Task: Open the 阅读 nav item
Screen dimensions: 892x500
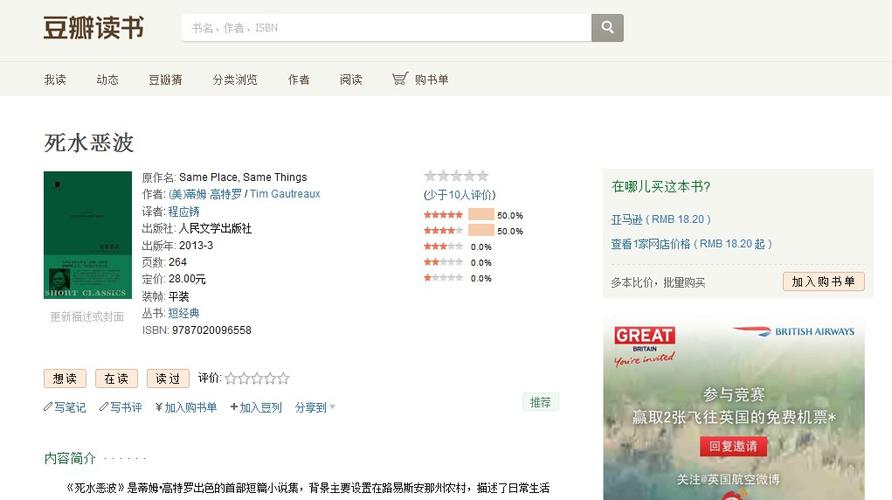Action: click(x=351, y=80)
